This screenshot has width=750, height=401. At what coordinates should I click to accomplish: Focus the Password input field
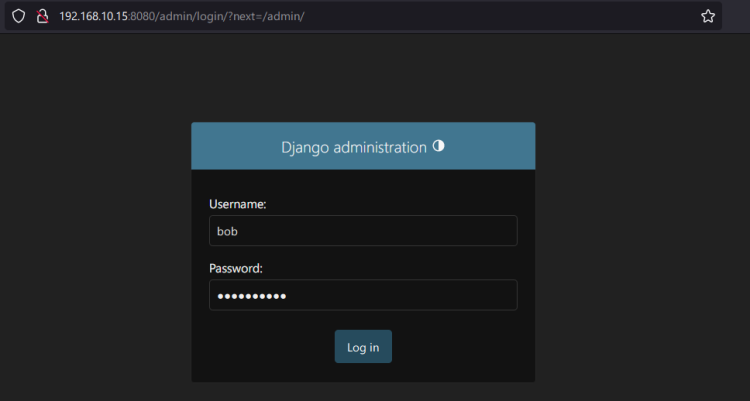[x=363, y=295]
